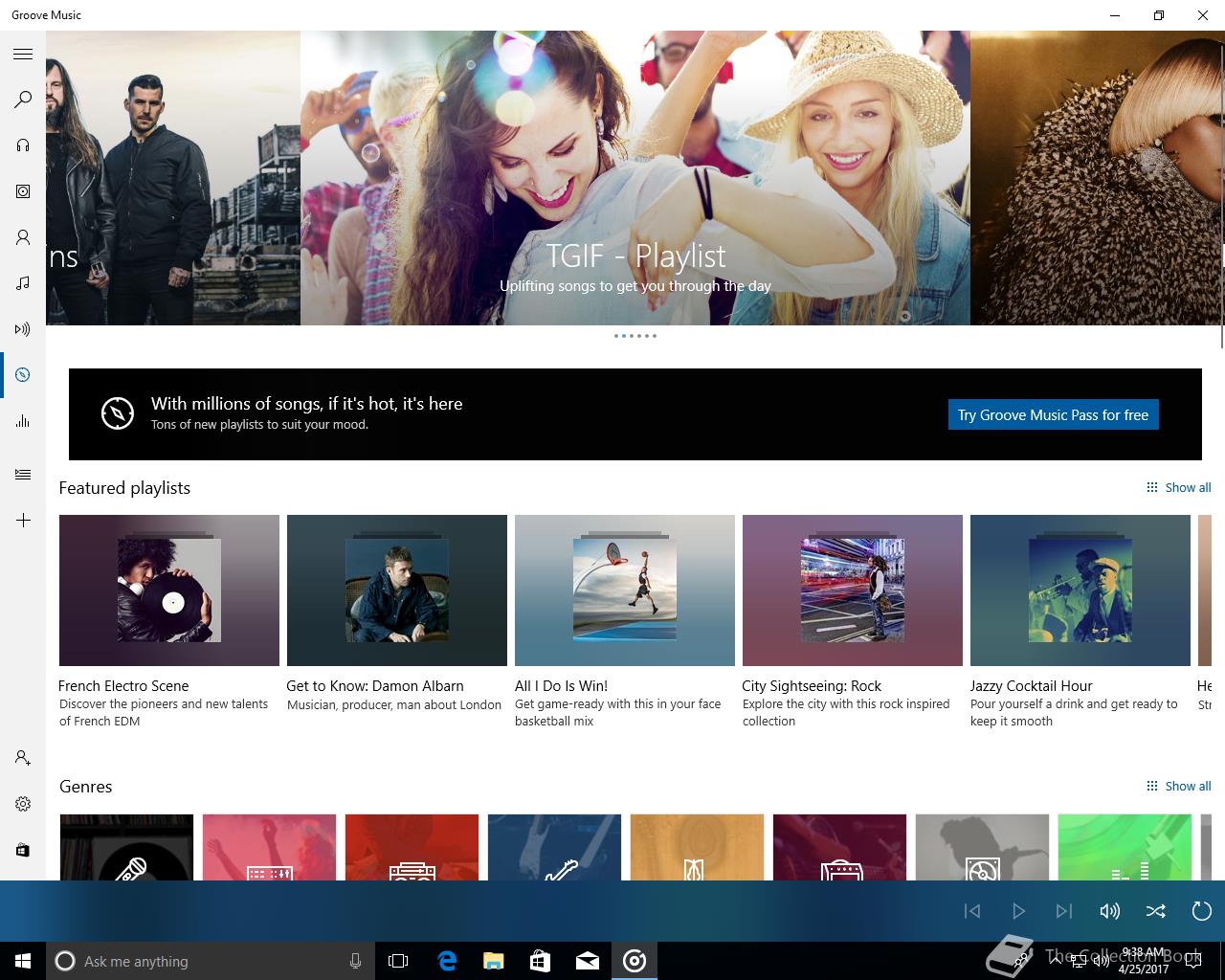1225x980 pixels.
Task: Toggle shuffle mode
Action: 1156,911
